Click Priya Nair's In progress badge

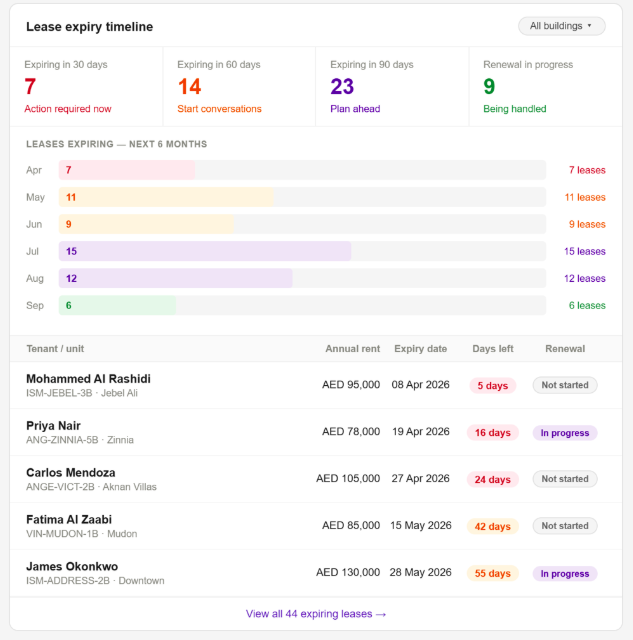[565, 433]
